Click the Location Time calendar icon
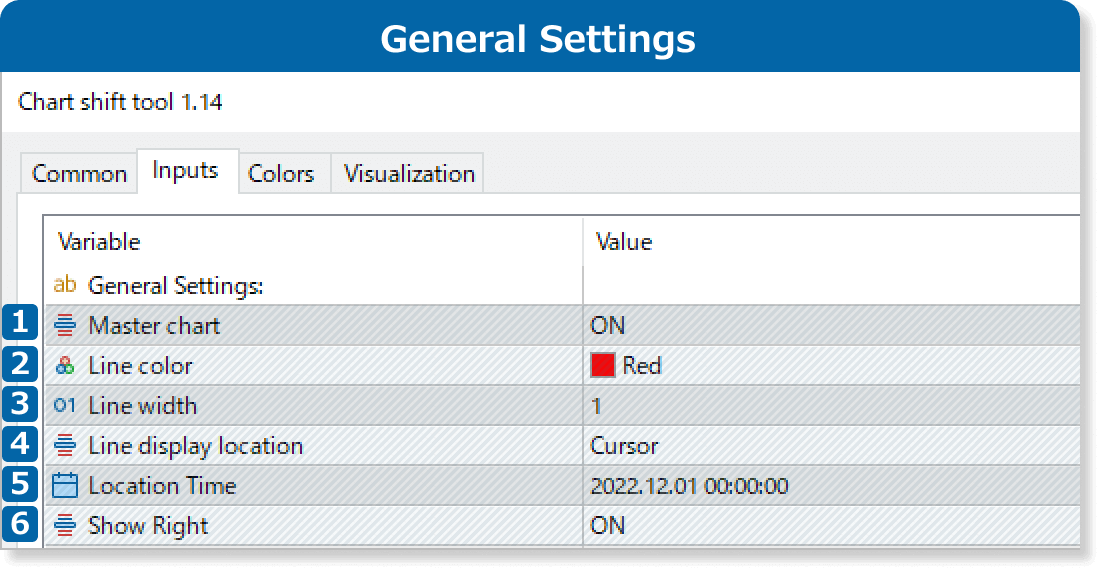The height and width of the screenshot is (570, 1100). 65,485
